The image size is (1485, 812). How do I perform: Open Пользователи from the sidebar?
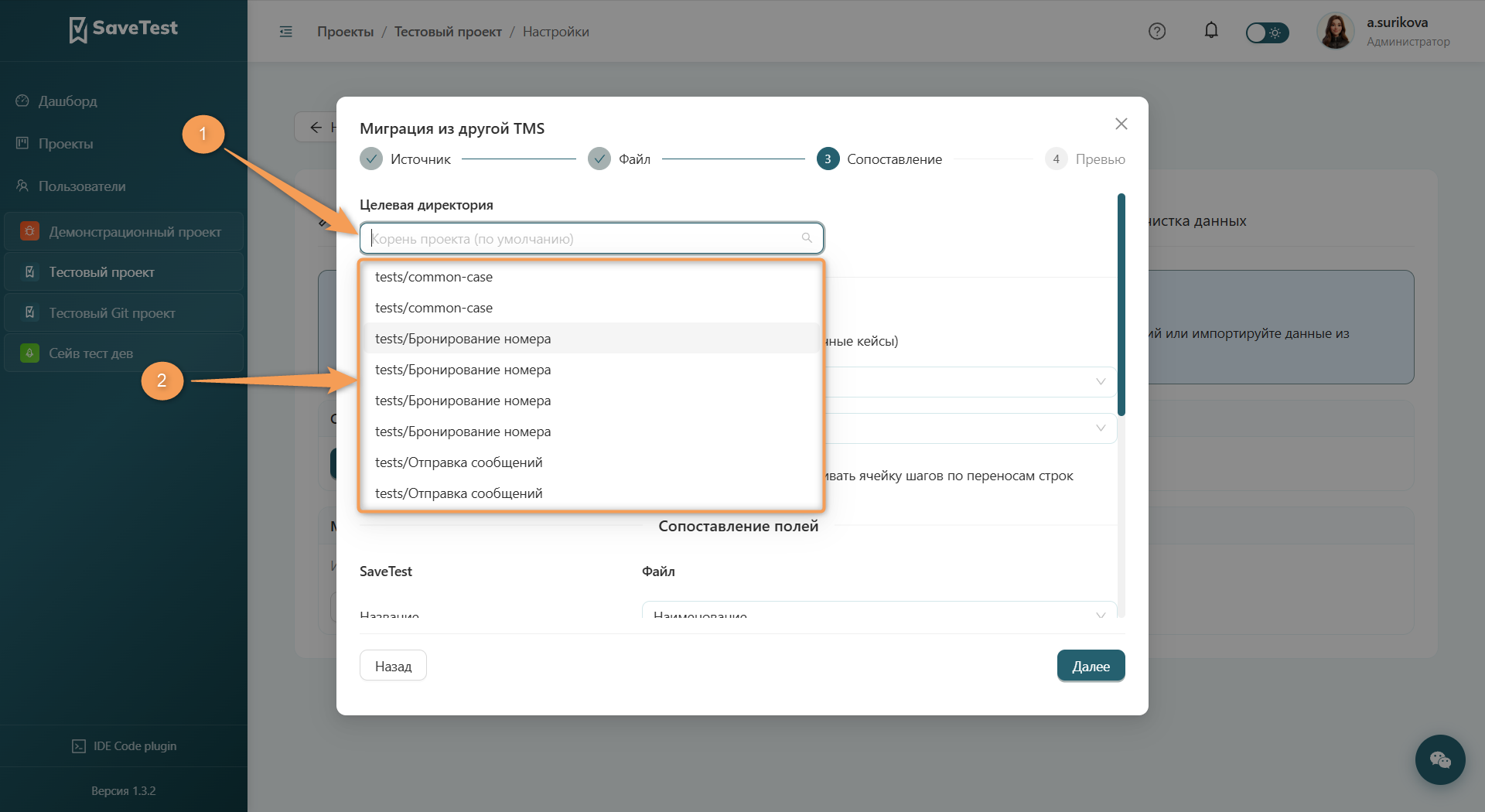point(82,186)
